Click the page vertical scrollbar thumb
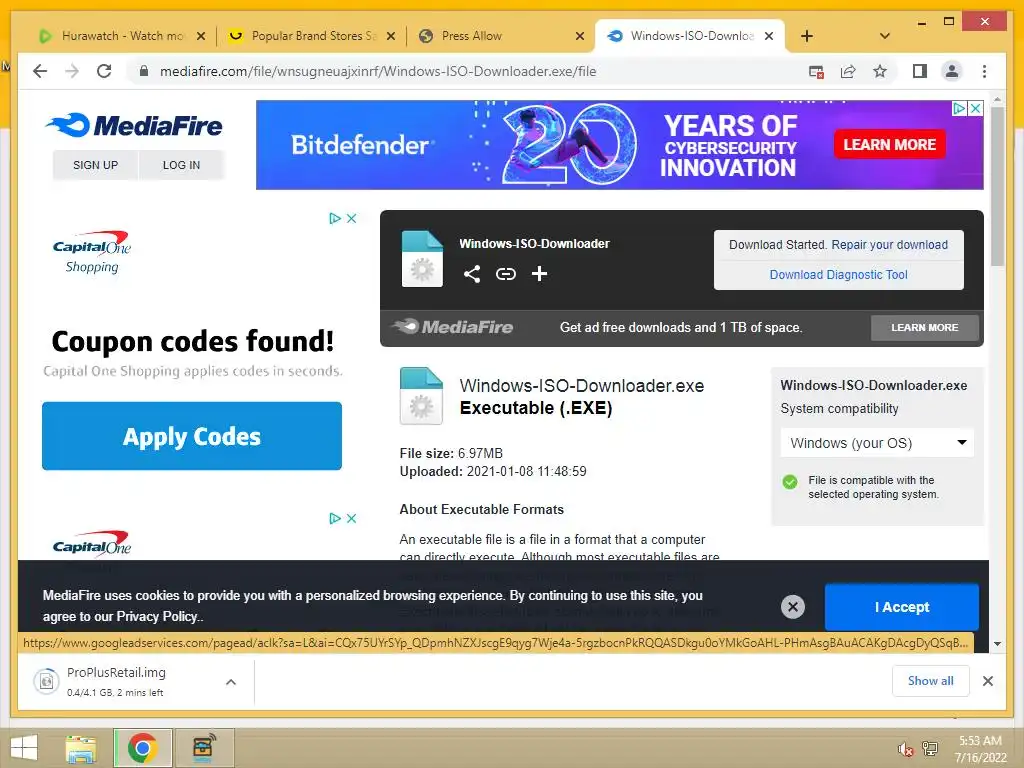The image size is (1024, 768). tap(997, 186)
